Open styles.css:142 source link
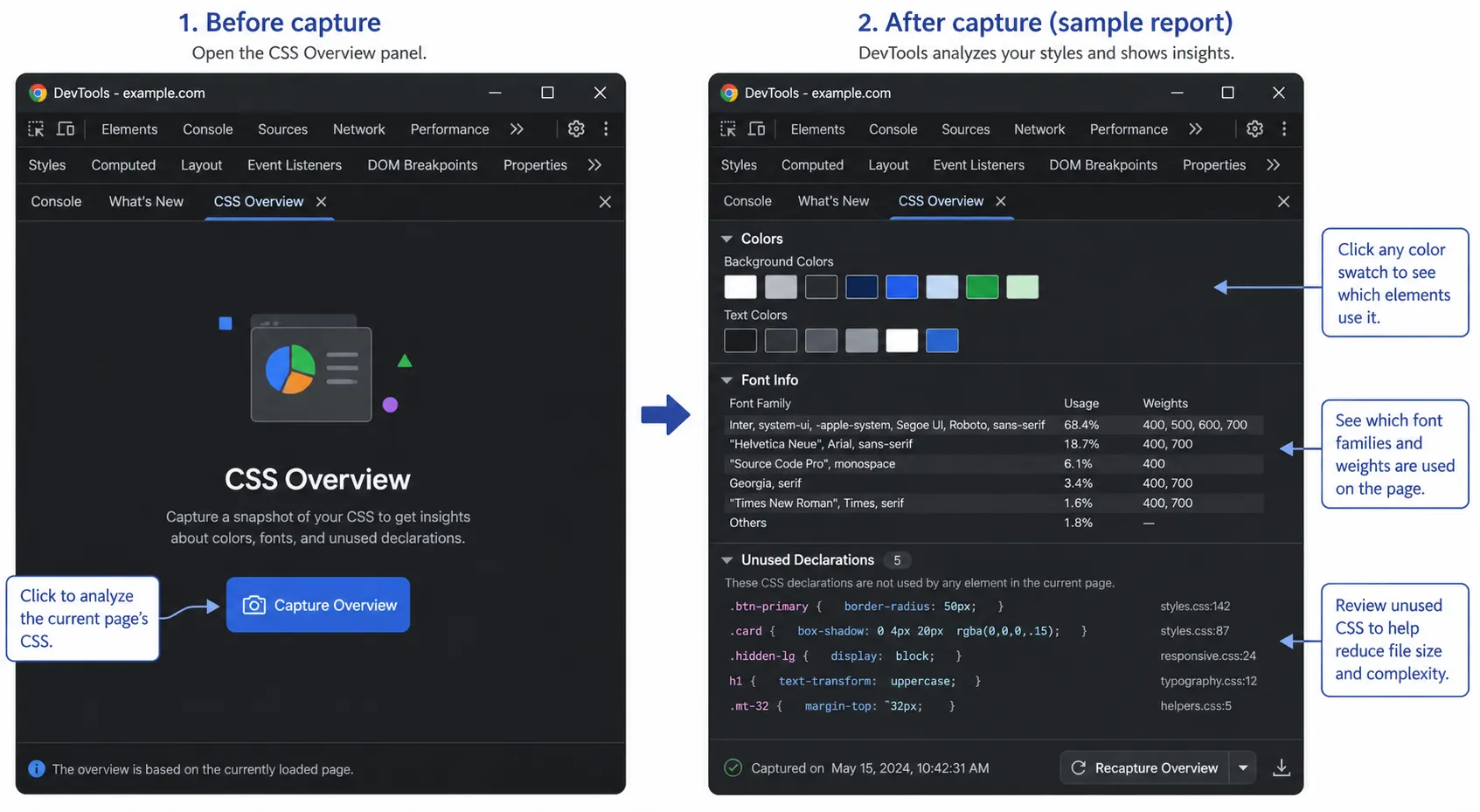This screenshot has width=1480, height=812. click(x=1195, y=606)
